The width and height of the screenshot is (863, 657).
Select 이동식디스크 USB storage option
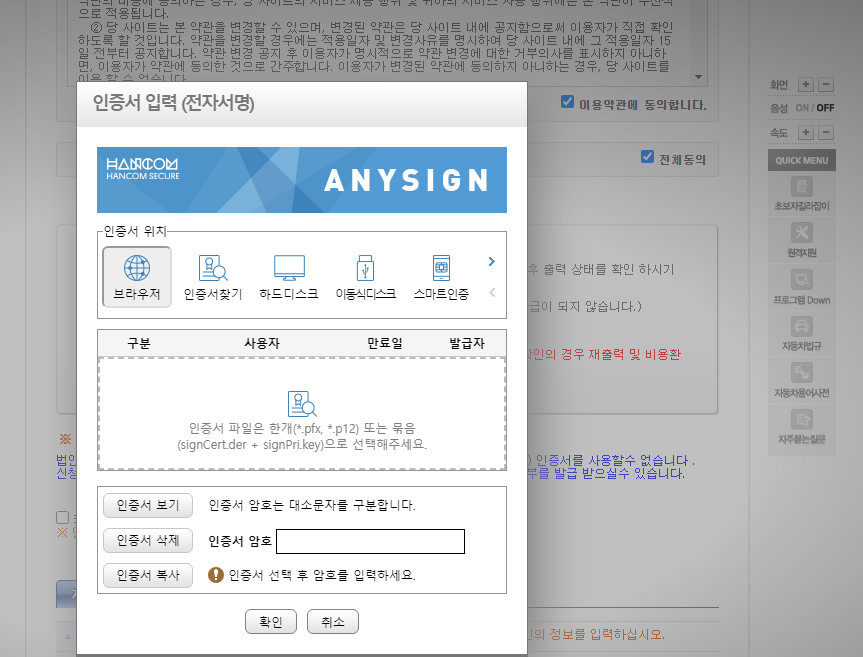click(x=365, y=276)
